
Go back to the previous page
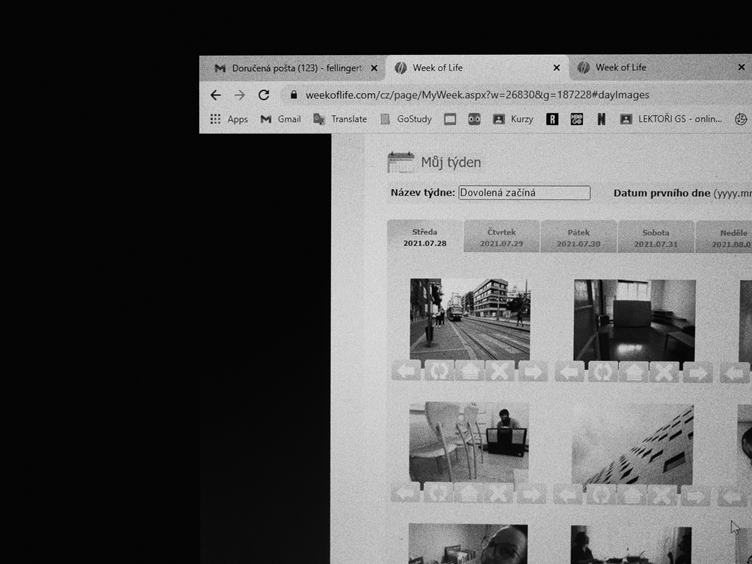pos(215,95)
